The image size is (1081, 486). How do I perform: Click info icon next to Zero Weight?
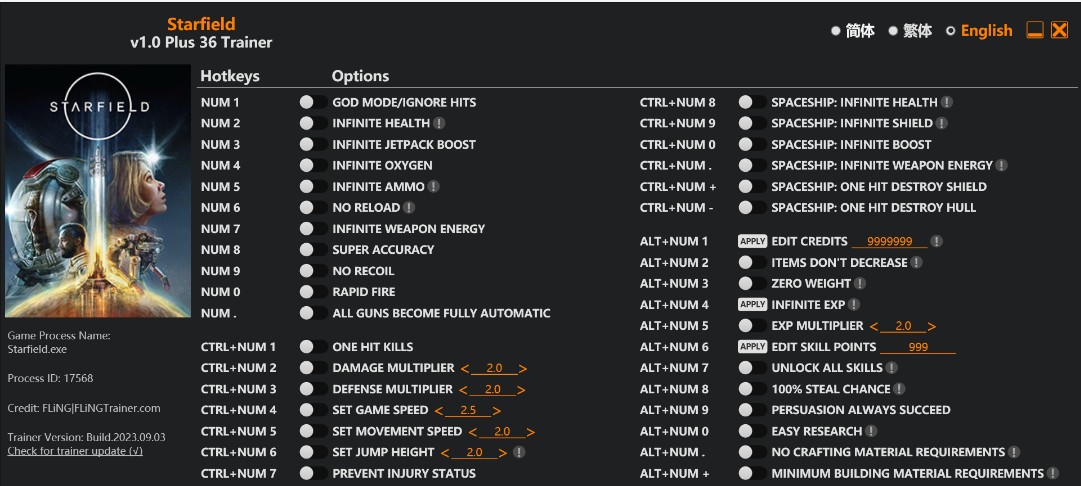[860, 283]
